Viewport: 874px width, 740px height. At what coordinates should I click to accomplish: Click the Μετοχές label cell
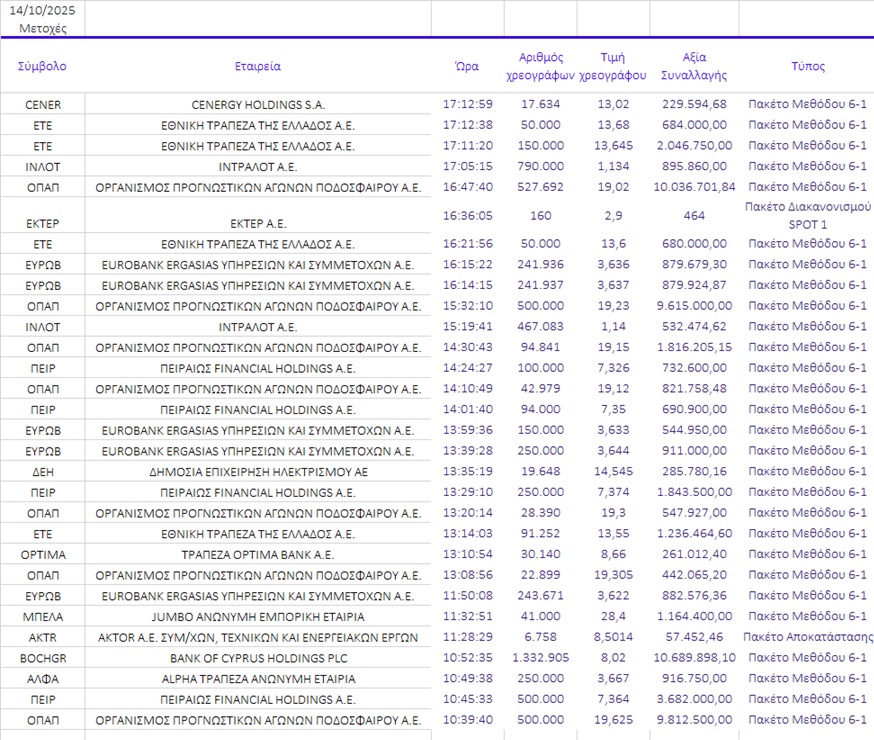(x=42, y=28)
